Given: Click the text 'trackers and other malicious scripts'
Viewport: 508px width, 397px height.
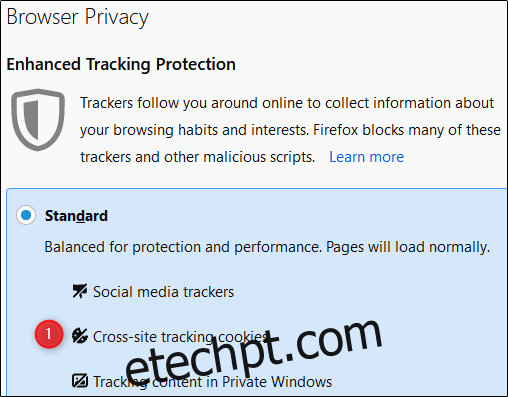Looking at the screenshot, I should click(x=198, y=157).
